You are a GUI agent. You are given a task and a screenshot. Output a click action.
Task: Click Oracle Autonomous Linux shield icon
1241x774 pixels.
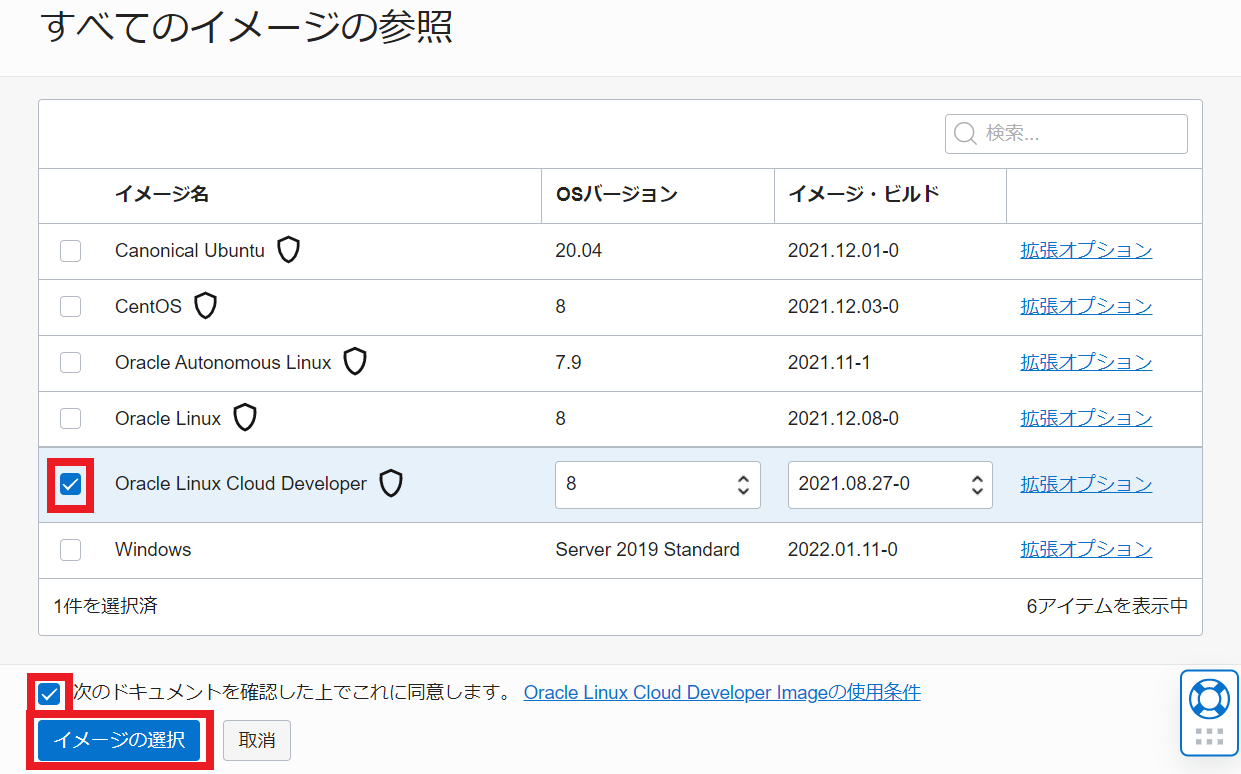tap(354, 362)
